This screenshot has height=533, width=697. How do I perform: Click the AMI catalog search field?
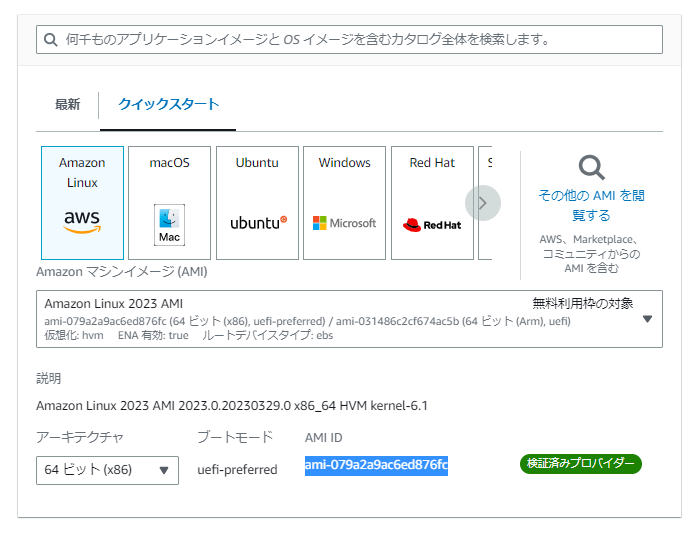point(349,40)
